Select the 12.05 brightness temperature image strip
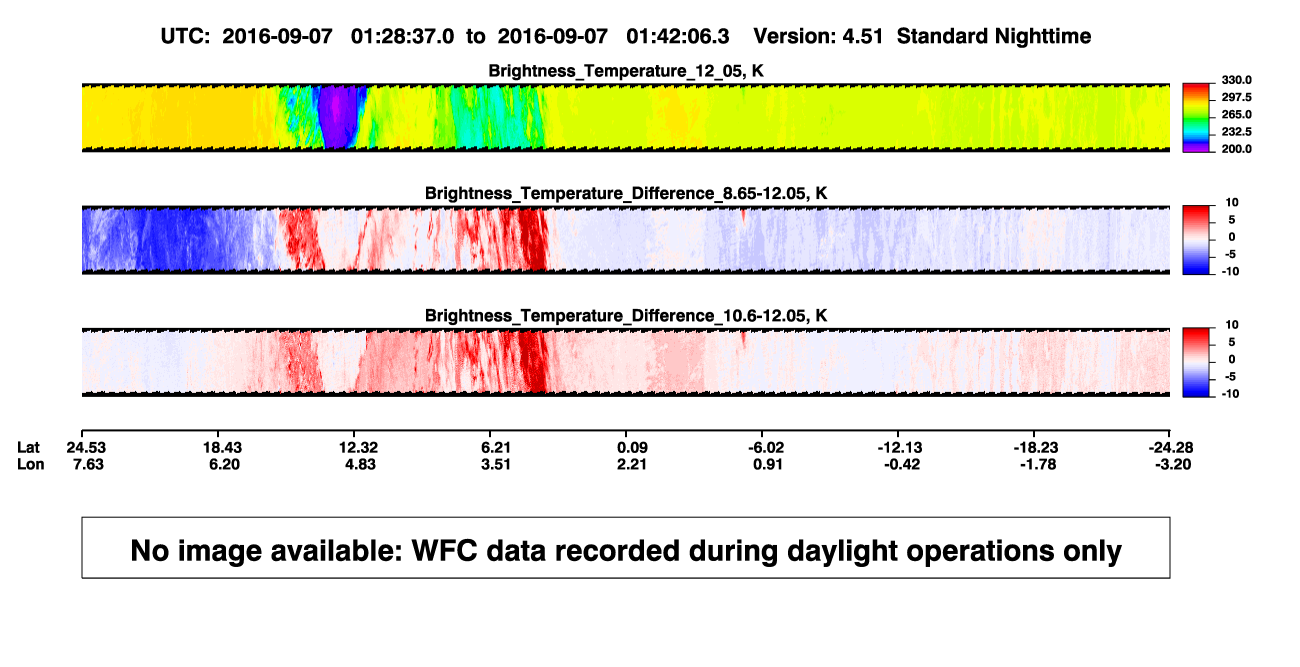The image size is (1300, 667). (x=625, y=117)
